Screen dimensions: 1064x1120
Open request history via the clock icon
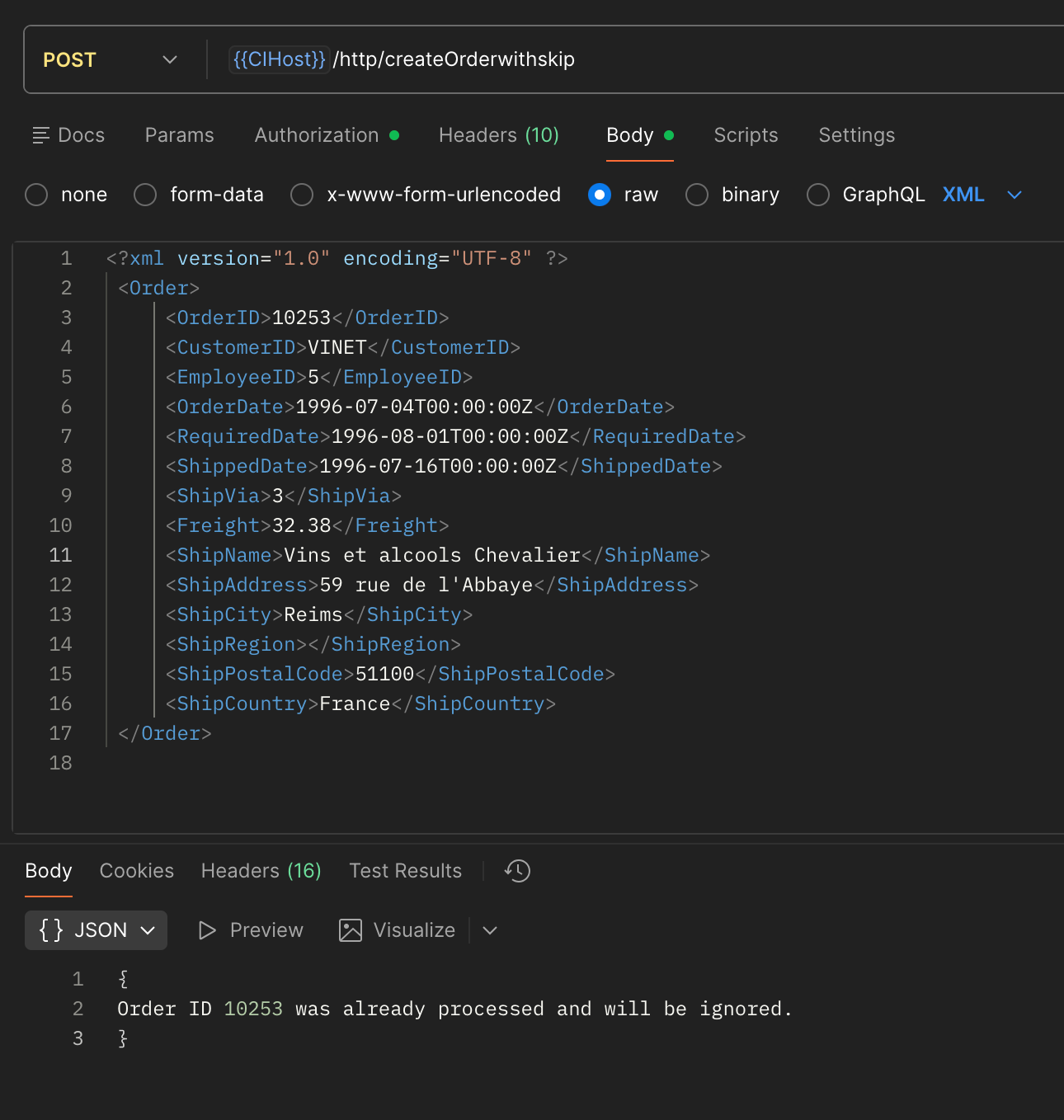(516, 870)
